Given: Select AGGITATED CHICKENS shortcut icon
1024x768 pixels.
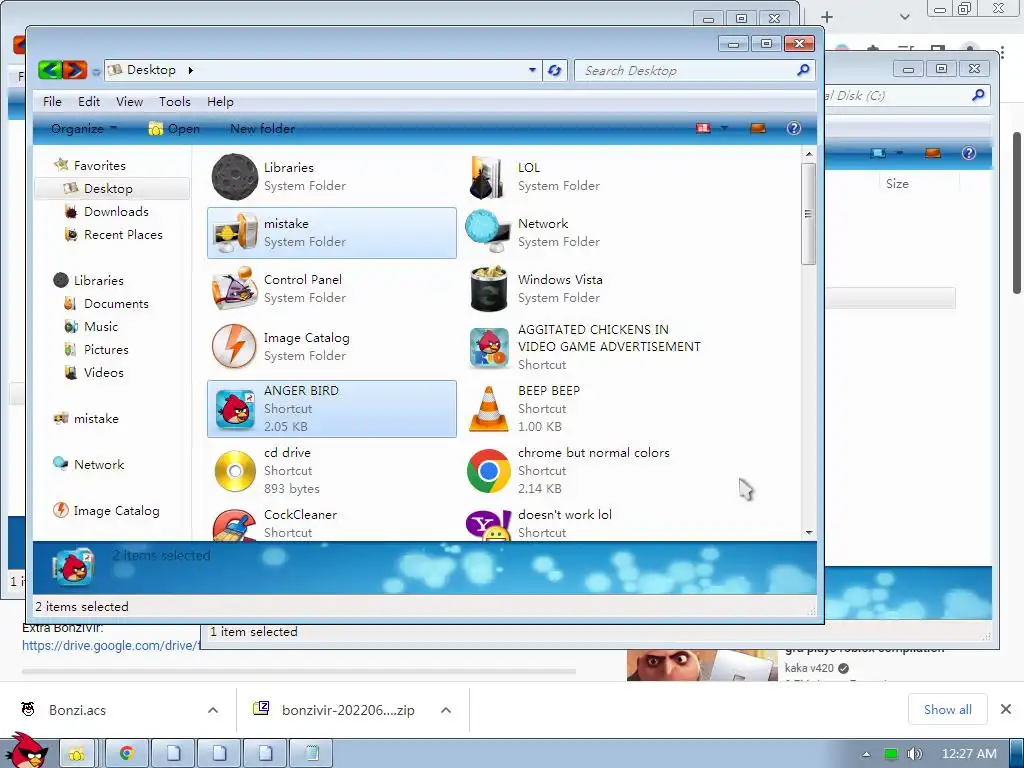Looking at the screenshot, I should (x=488, y=347).
